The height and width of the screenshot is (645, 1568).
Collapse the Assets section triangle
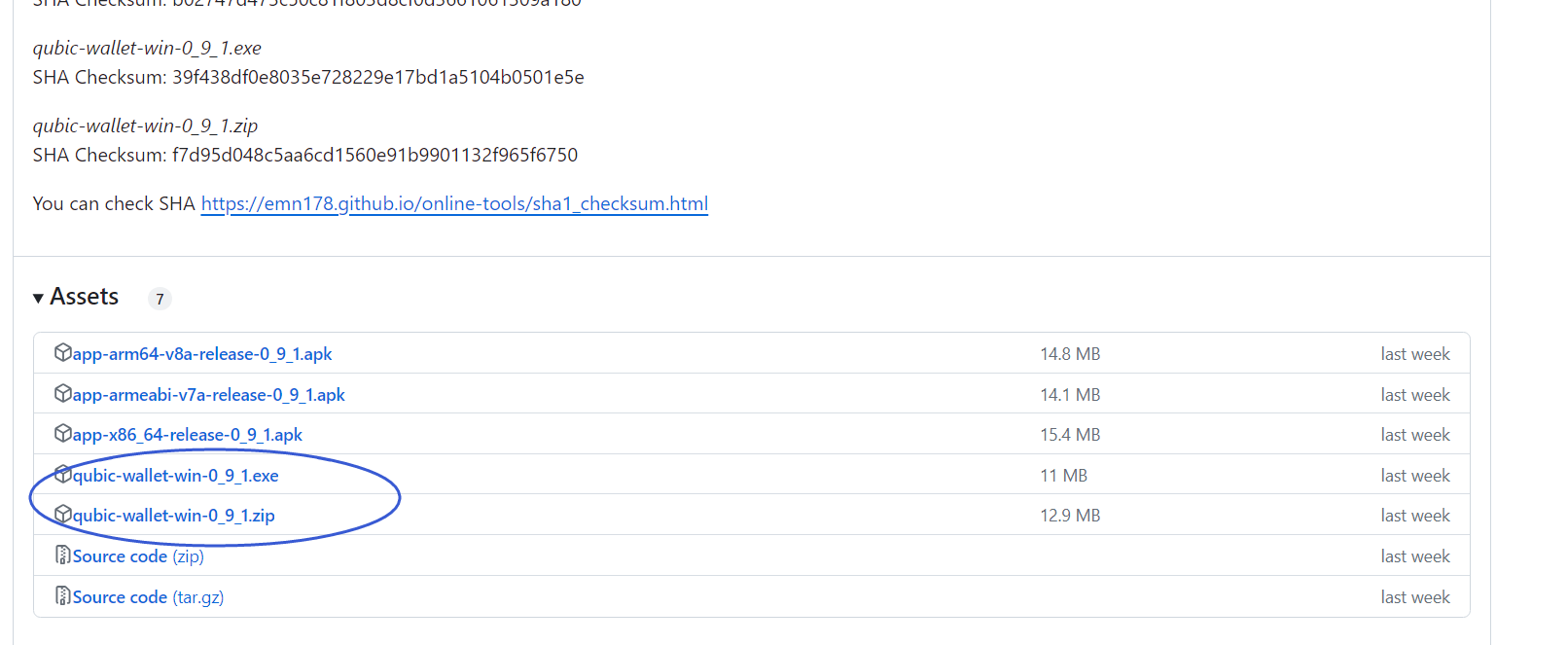point(38,299)
